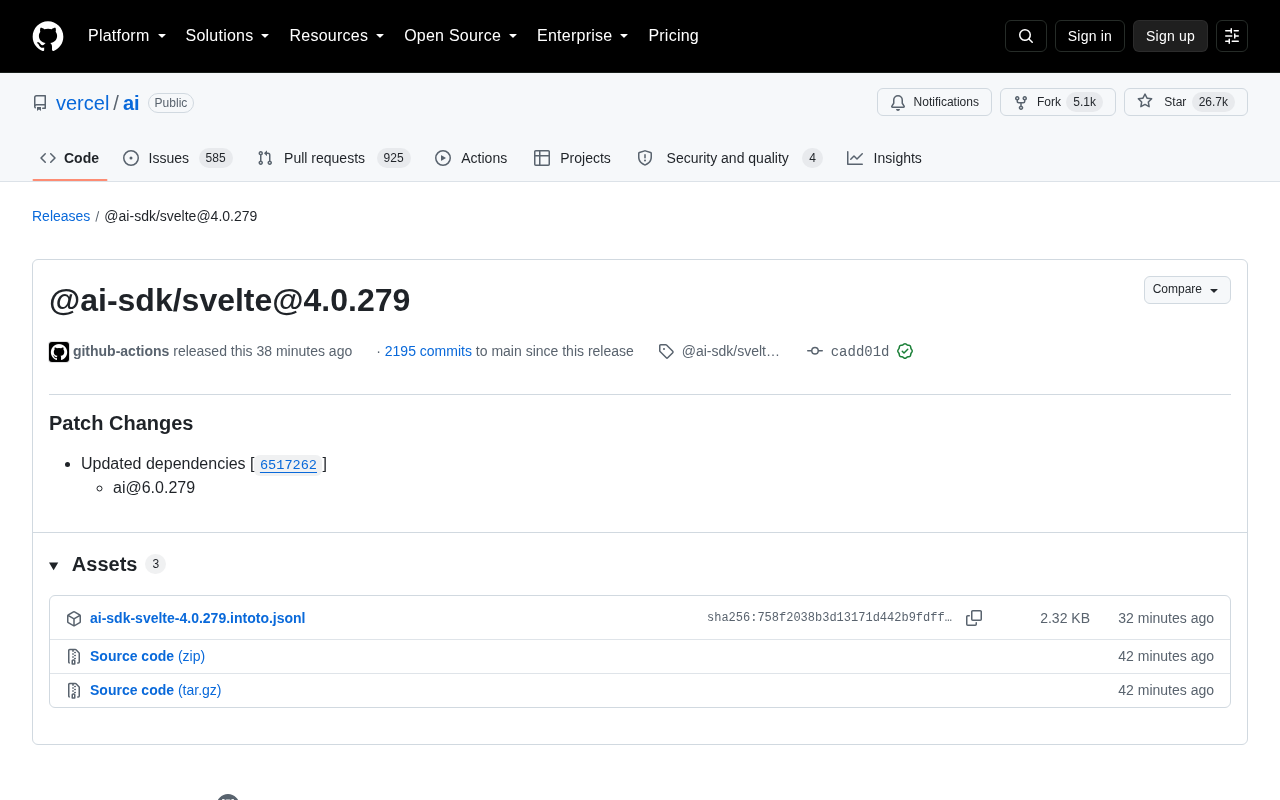Click the tag icon next to @ai-sdk/svelt
Screen dimensions: 1280x800
(x=666, y=351)
